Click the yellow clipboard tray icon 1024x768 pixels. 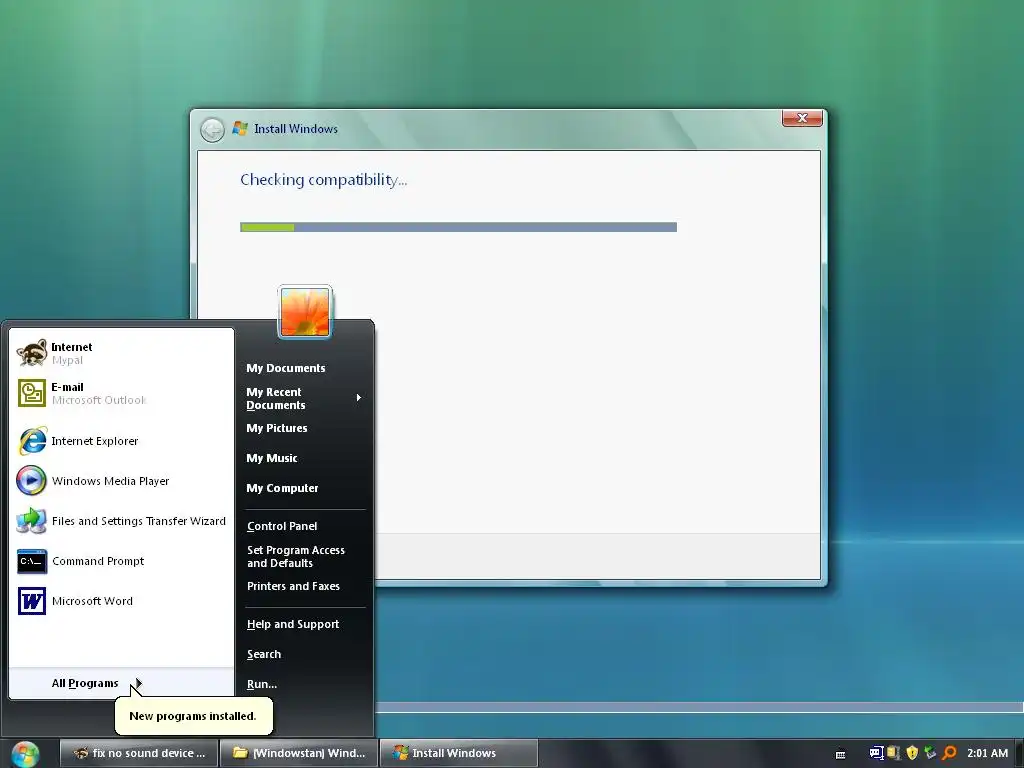click(x=893, y=753)
